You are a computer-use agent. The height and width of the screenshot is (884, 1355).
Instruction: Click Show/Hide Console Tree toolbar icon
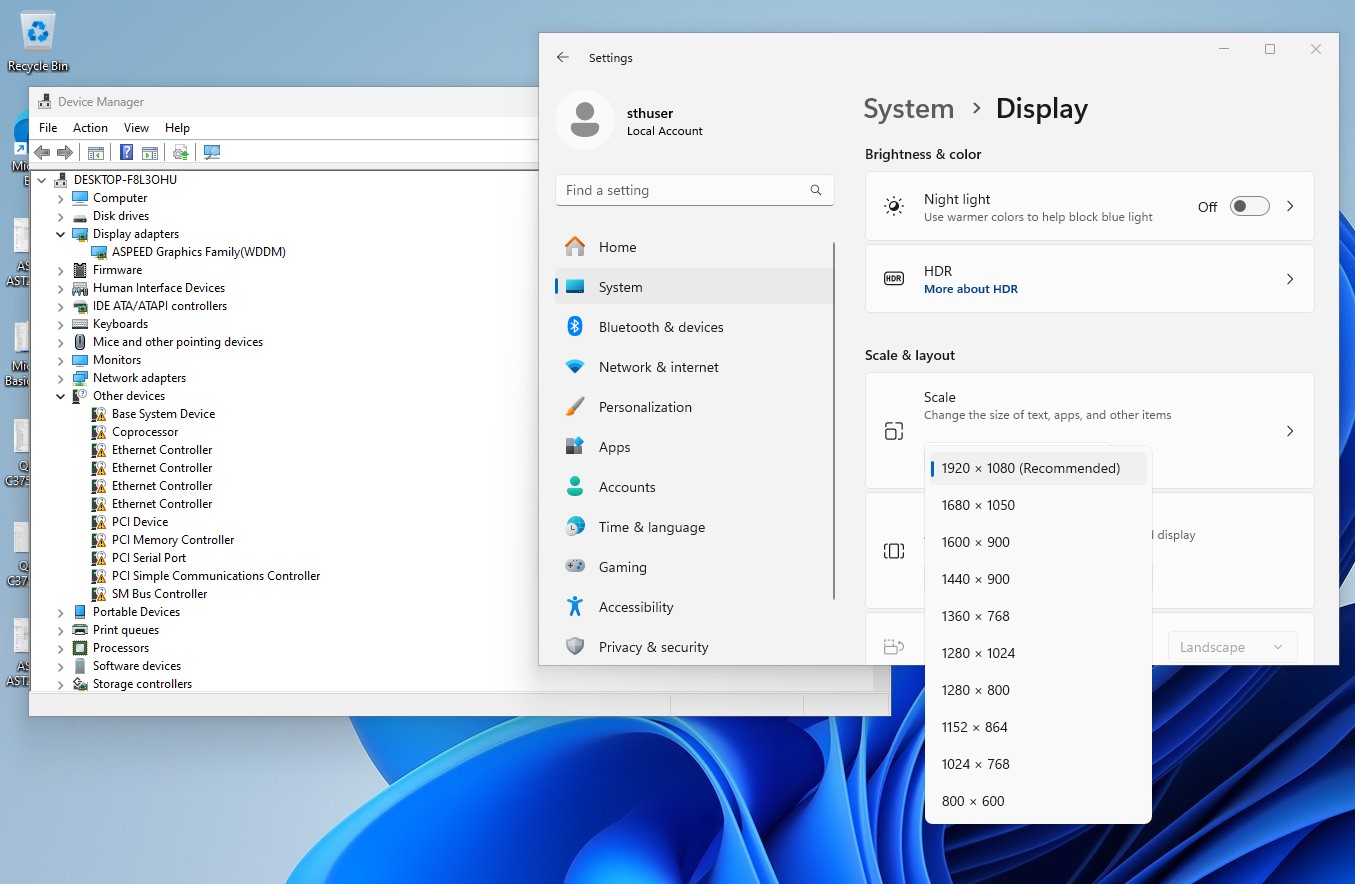coord(96,152)
